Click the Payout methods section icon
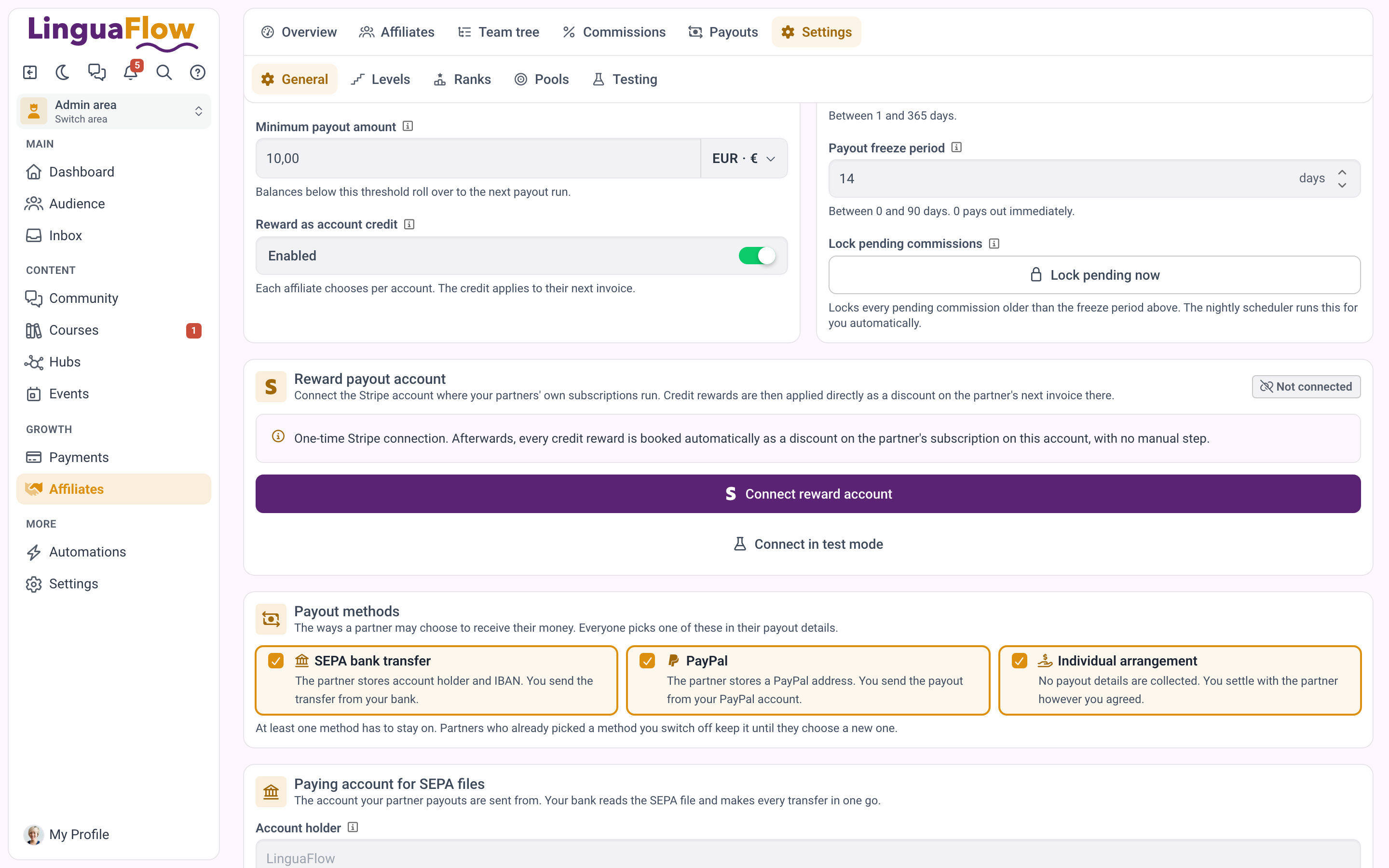1389x868 pixels. (x=271, y=619)
